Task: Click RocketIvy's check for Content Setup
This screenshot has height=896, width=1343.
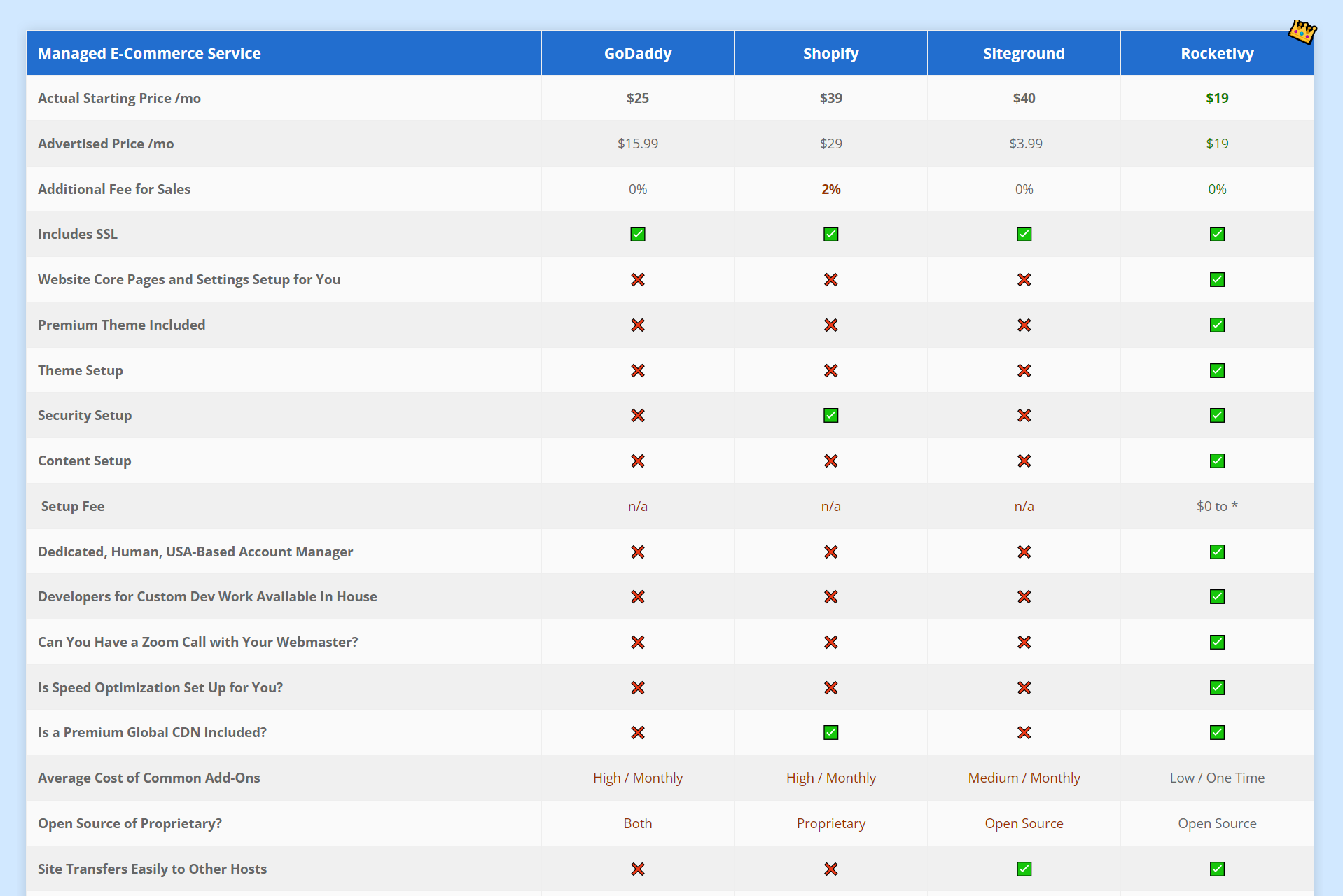Action: tap(1218, 461)
